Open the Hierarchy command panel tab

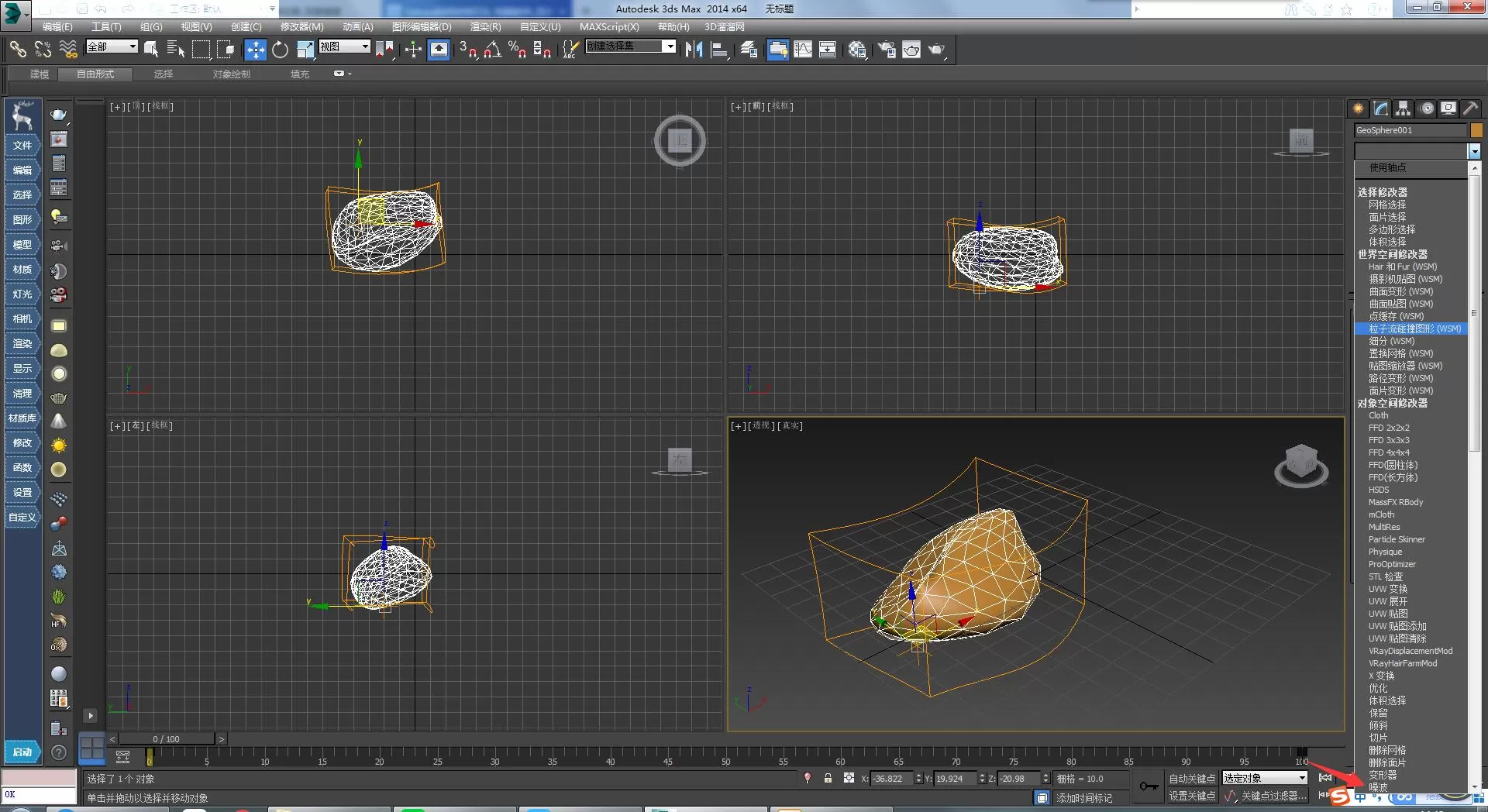click(1404, 108)
